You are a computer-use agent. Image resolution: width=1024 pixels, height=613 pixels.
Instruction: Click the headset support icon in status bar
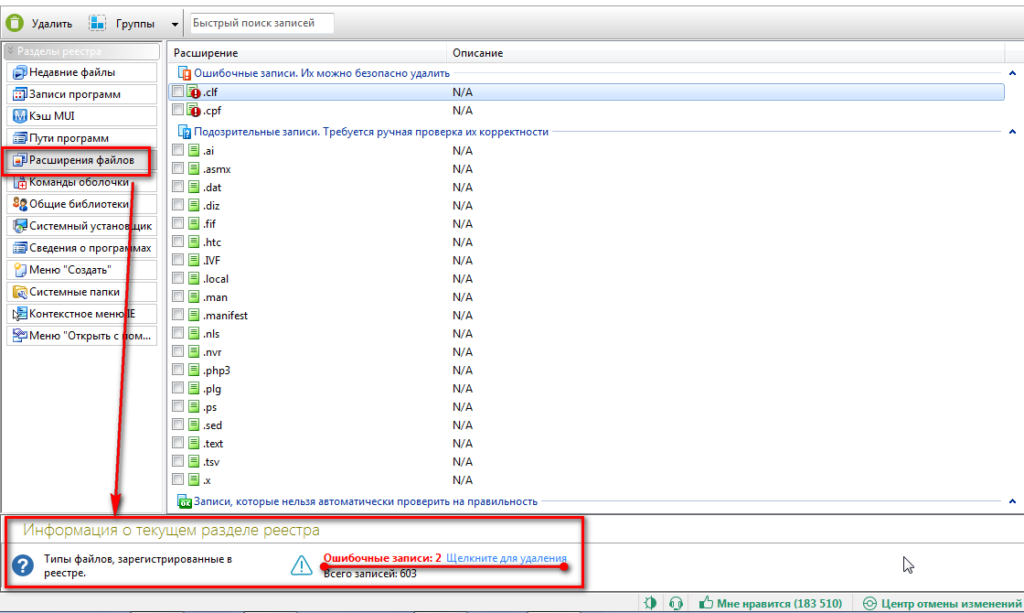click(x=676, y=603)
